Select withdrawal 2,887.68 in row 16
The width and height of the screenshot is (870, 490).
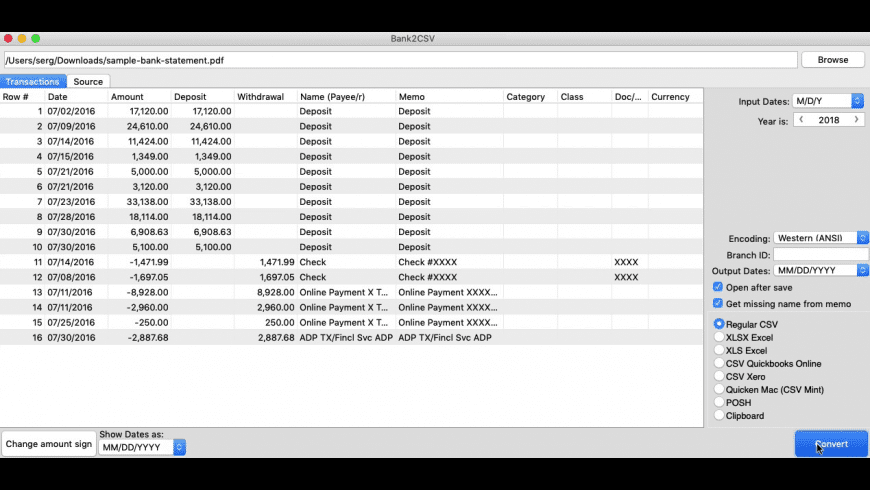(276, 337)
